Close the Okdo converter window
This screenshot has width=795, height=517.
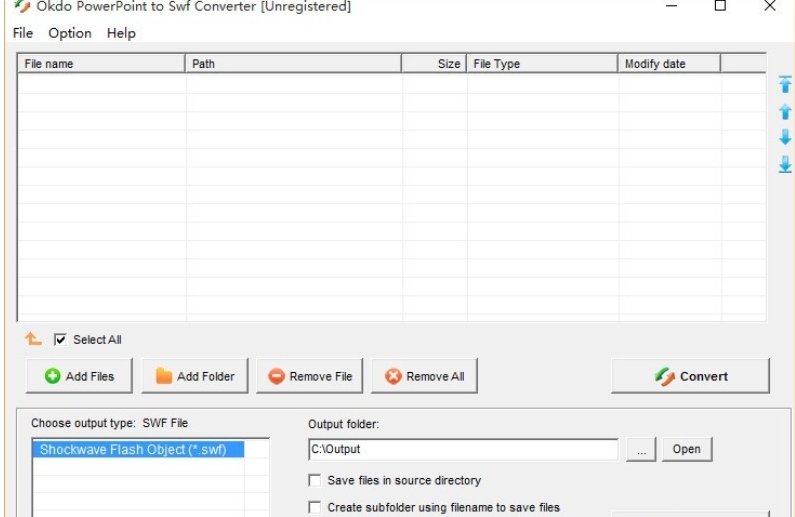(770, 6)
